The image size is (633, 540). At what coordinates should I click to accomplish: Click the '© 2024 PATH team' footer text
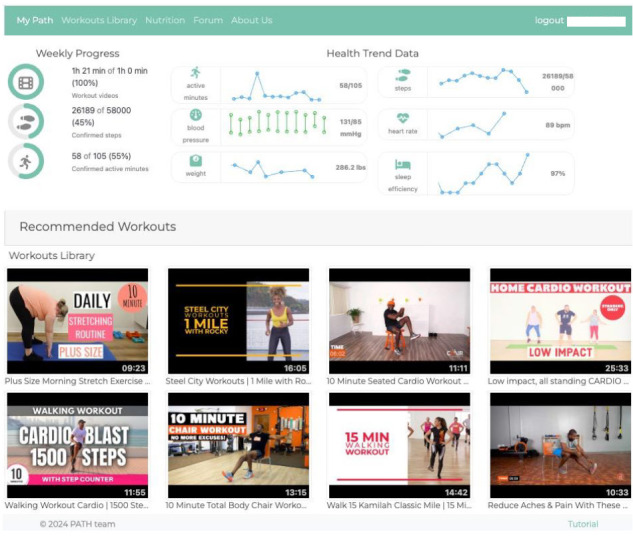(78, 524)
